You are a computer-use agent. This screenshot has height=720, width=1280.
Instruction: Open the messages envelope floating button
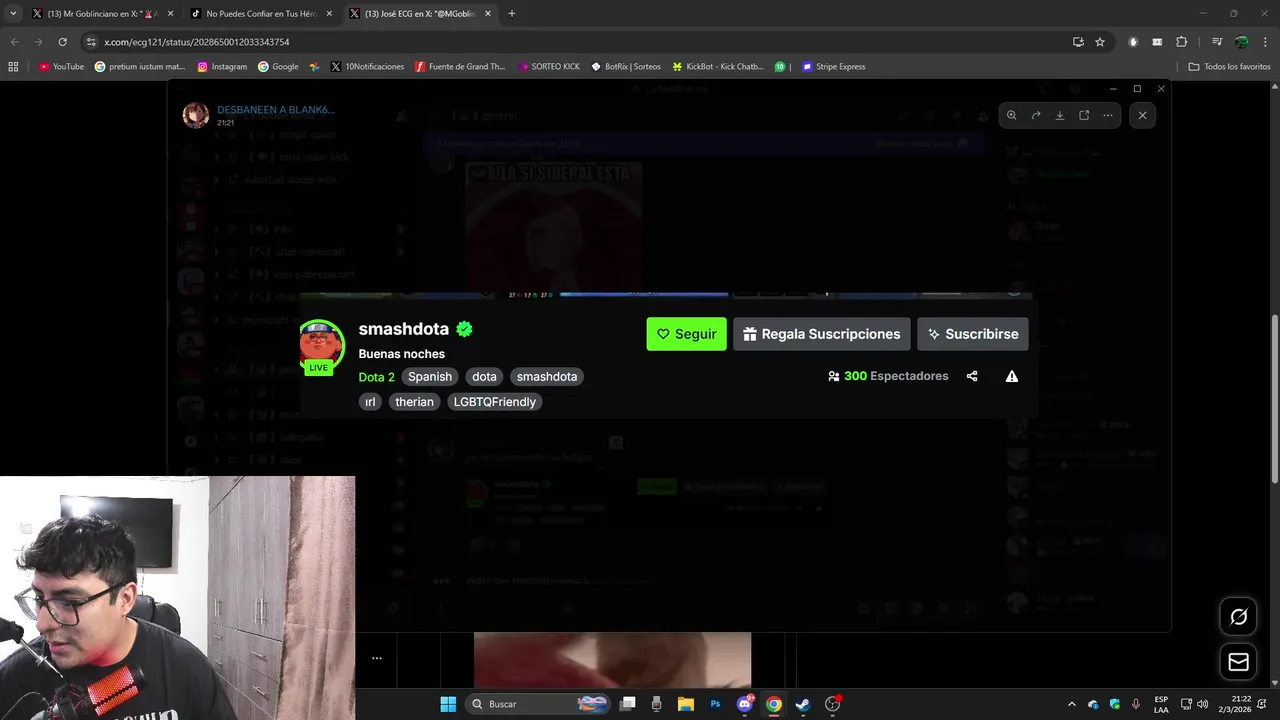pos(1238,662)
